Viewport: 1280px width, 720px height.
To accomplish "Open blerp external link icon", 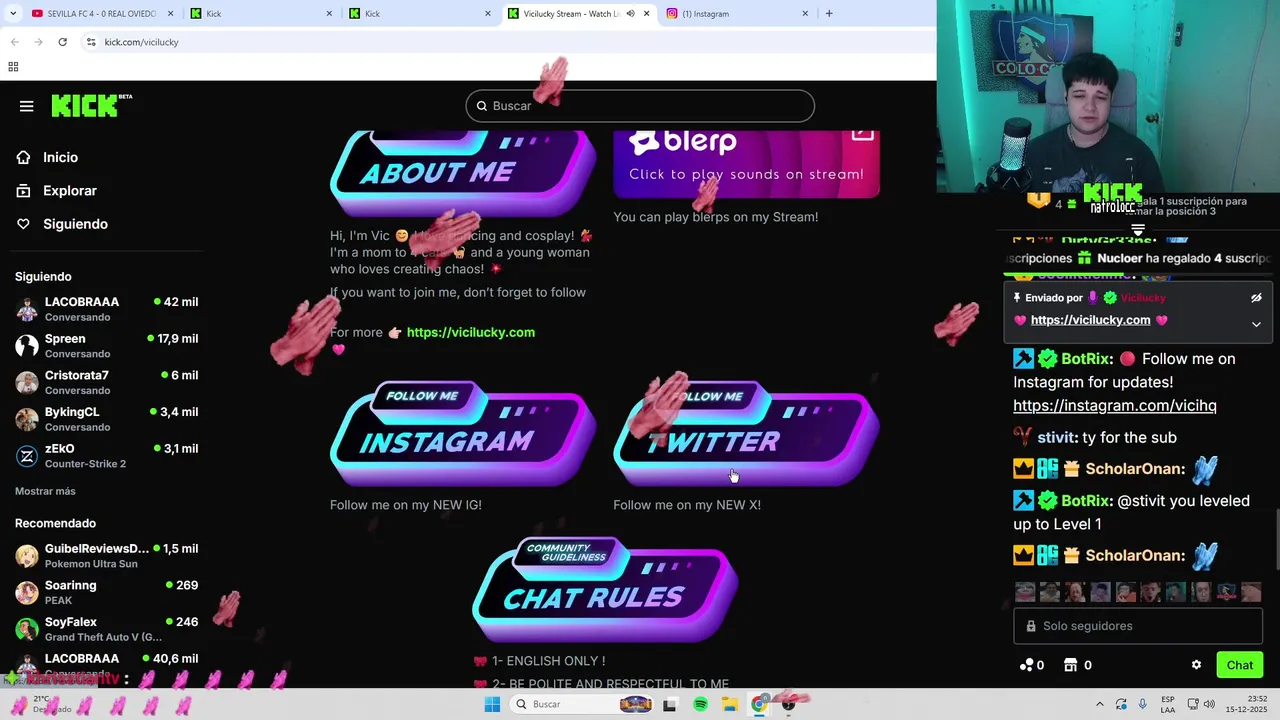I will [x=863, y=134].
